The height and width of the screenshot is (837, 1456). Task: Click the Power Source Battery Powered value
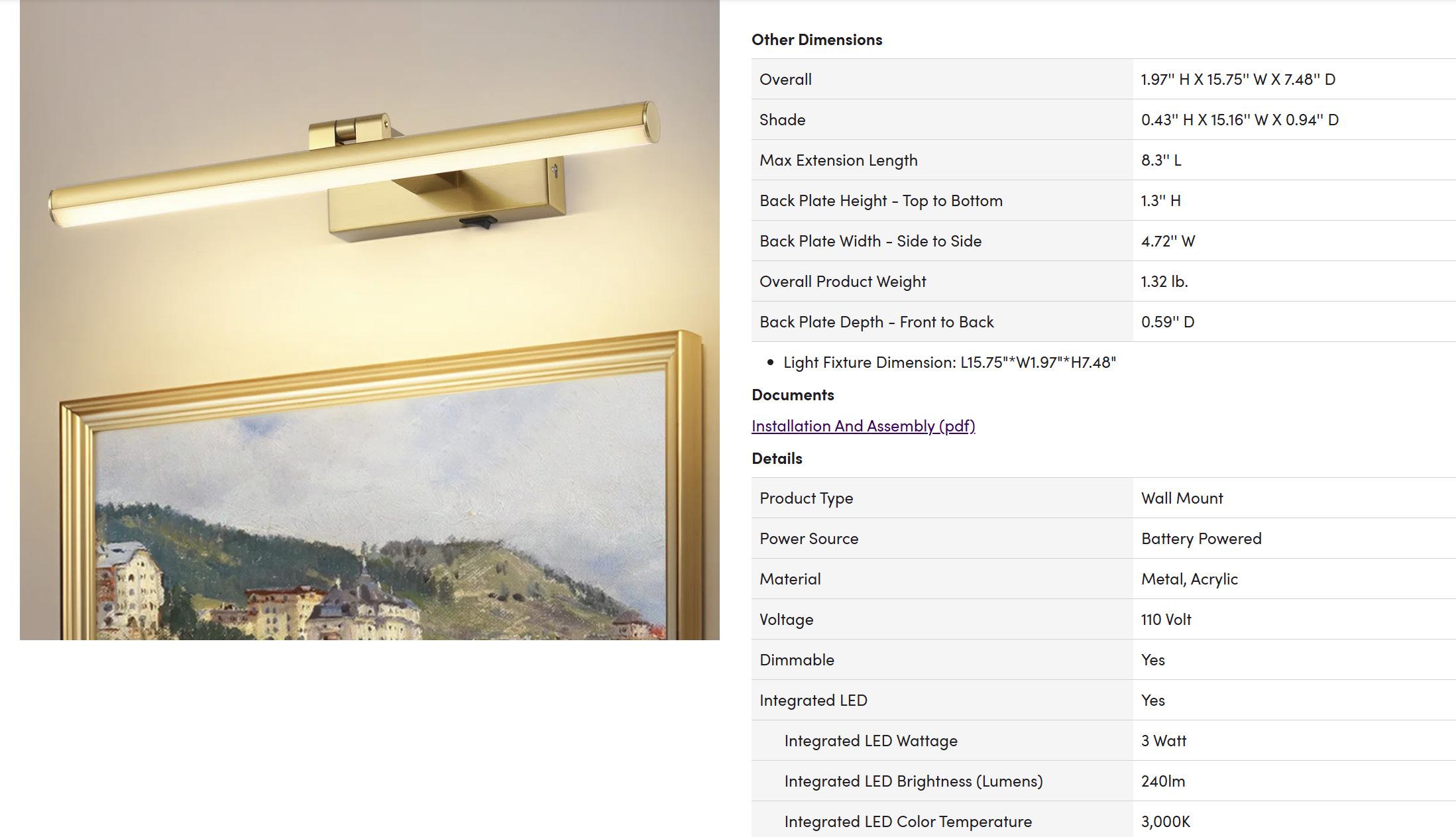click(x=1201, y=539)
